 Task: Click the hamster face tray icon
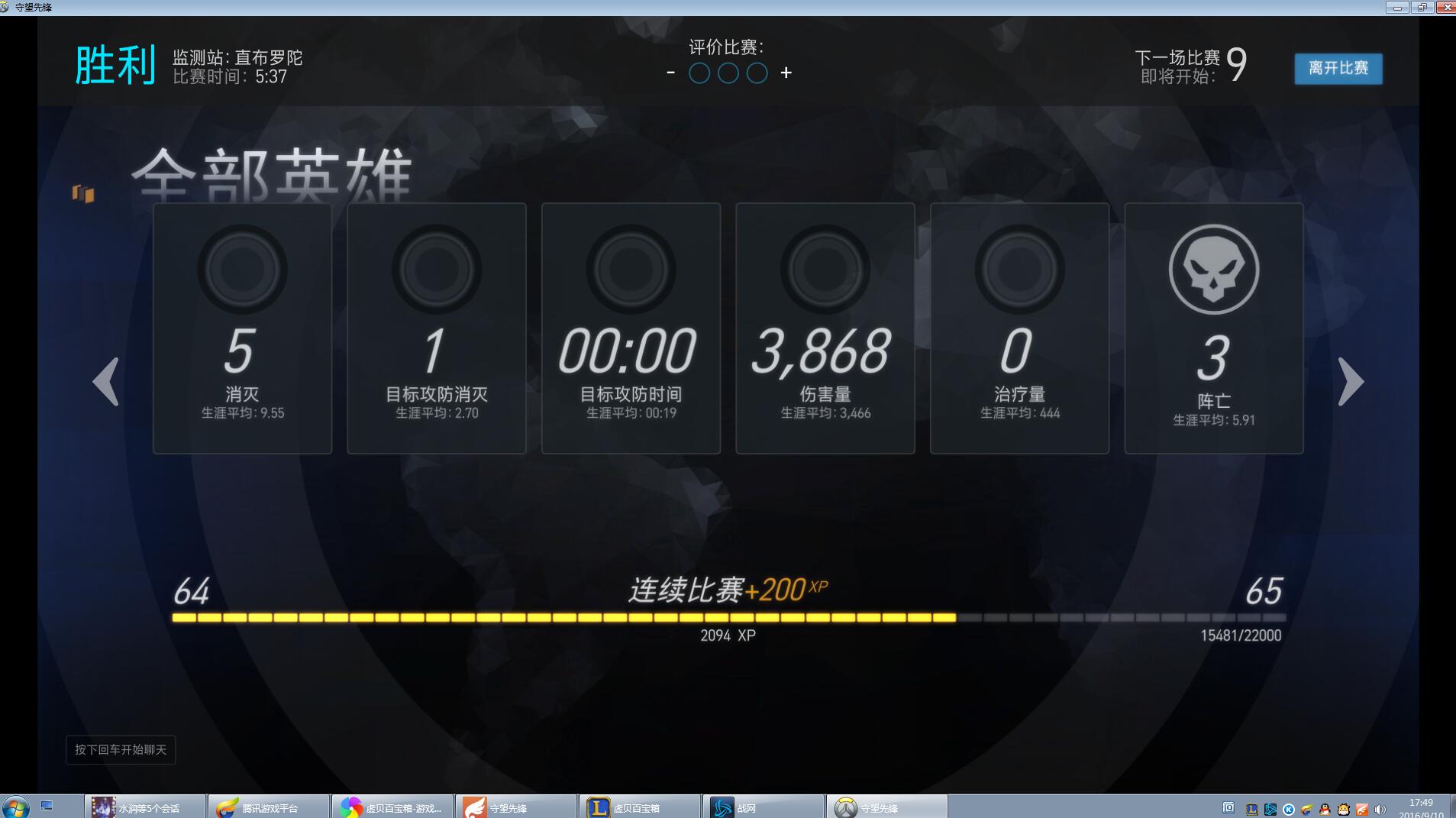coord(1344,810)
